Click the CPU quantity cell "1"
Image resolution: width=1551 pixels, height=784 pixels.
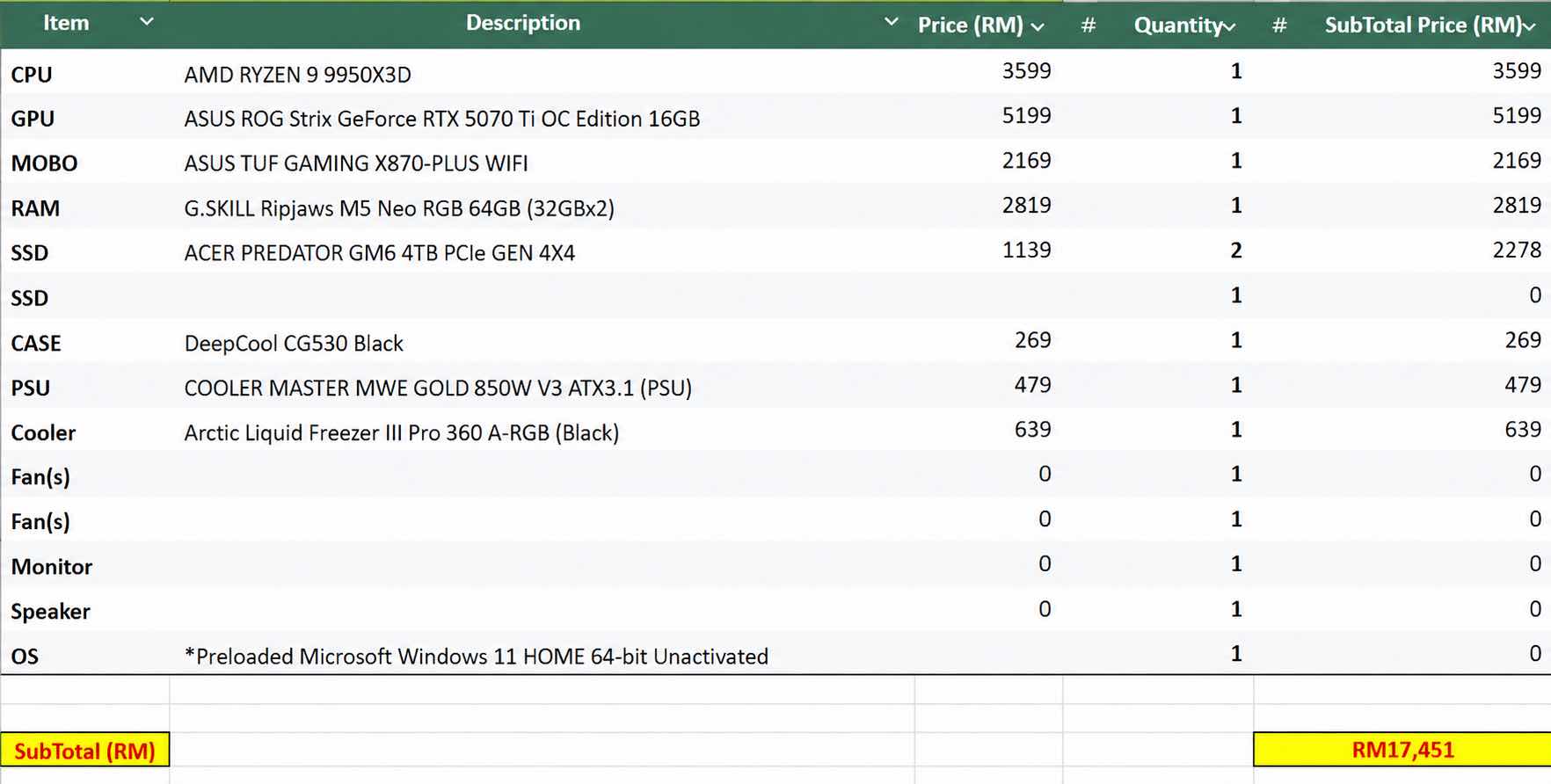coord(1236,71)
